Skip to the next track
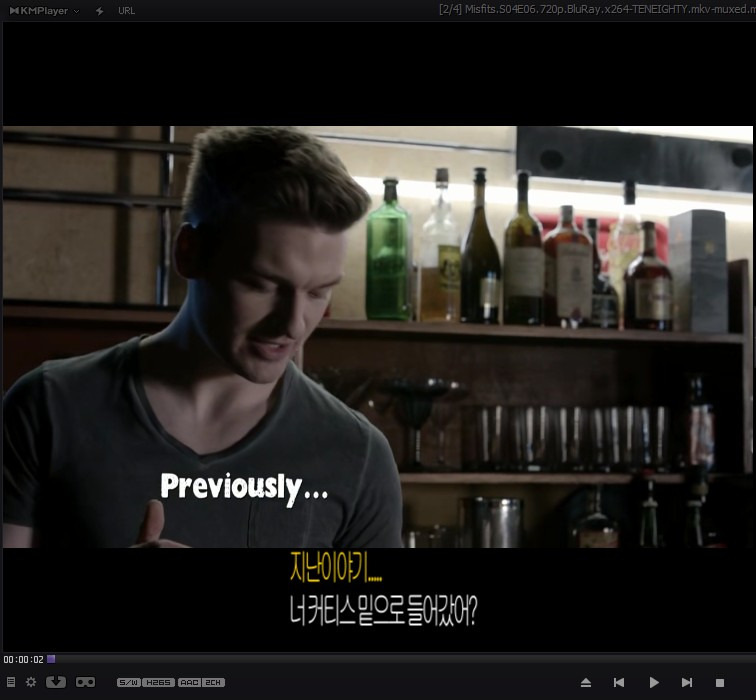 click(x=687, y=682)
